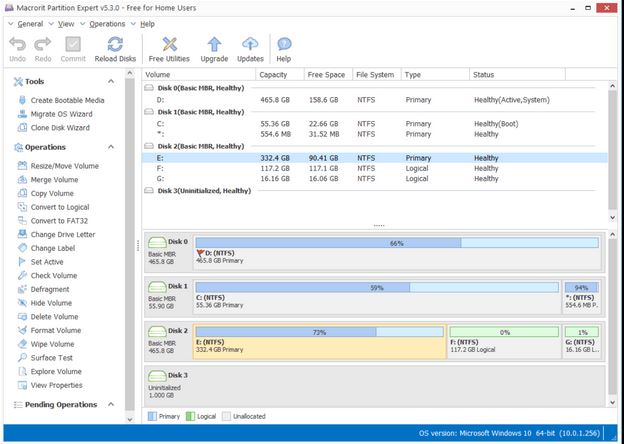624x444 pixels.
Task: Collapse the Operations section
Action: pos(111,147)
